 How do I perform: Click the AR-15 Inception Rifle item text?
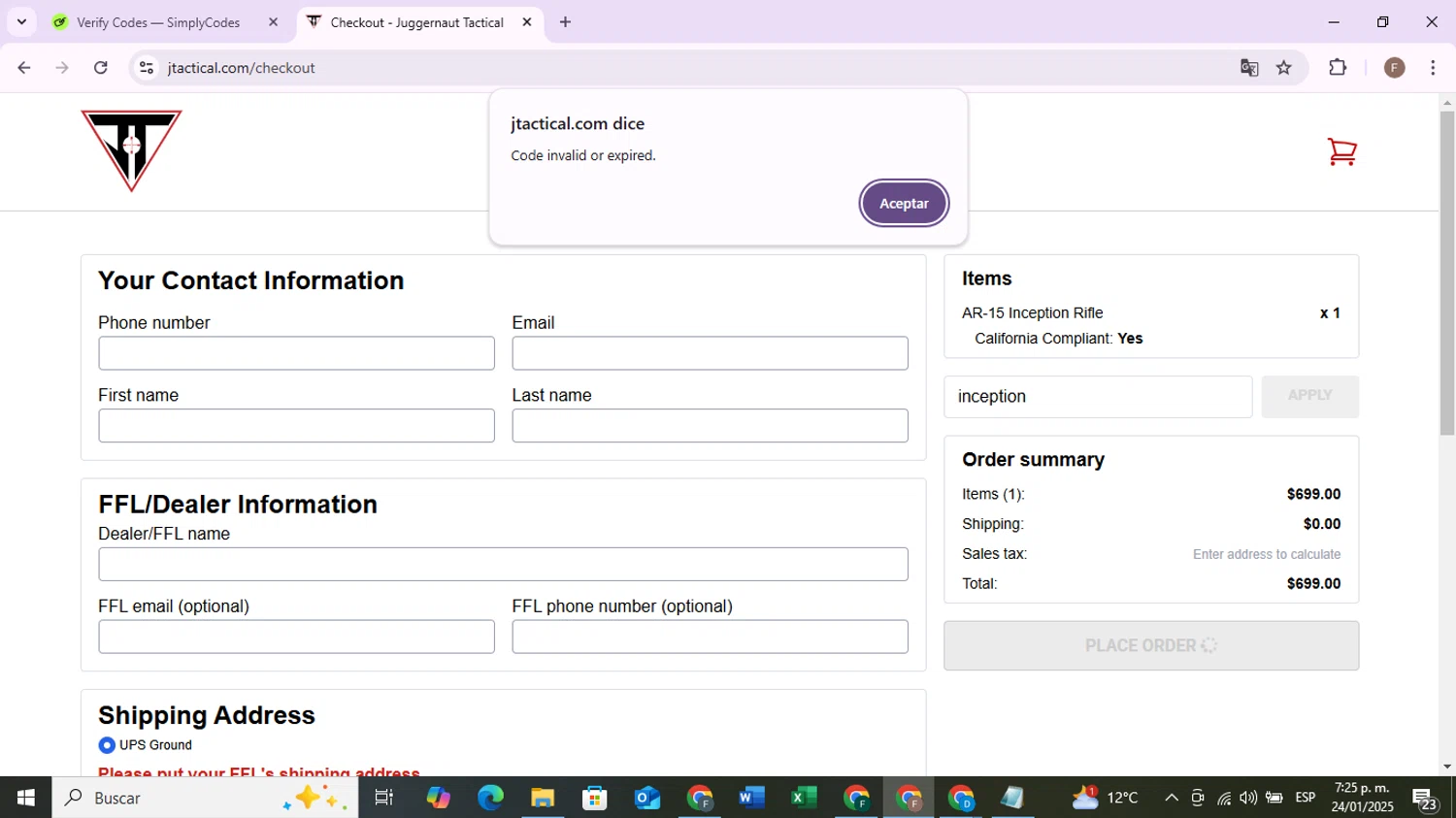(x=1032, y=313)
